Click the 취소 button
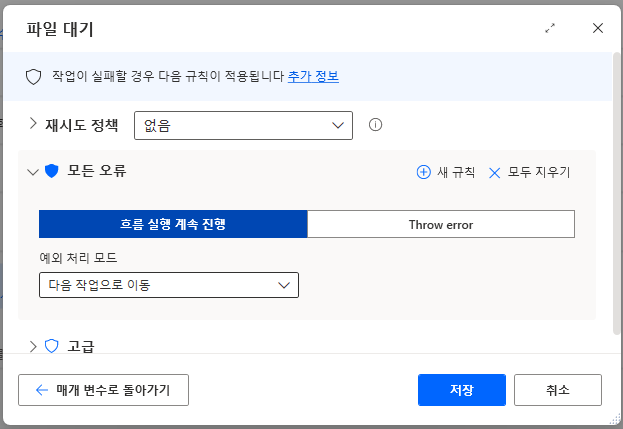Viewport: 623px width, 429px height. pyautogui.click(x=558, y=390)
